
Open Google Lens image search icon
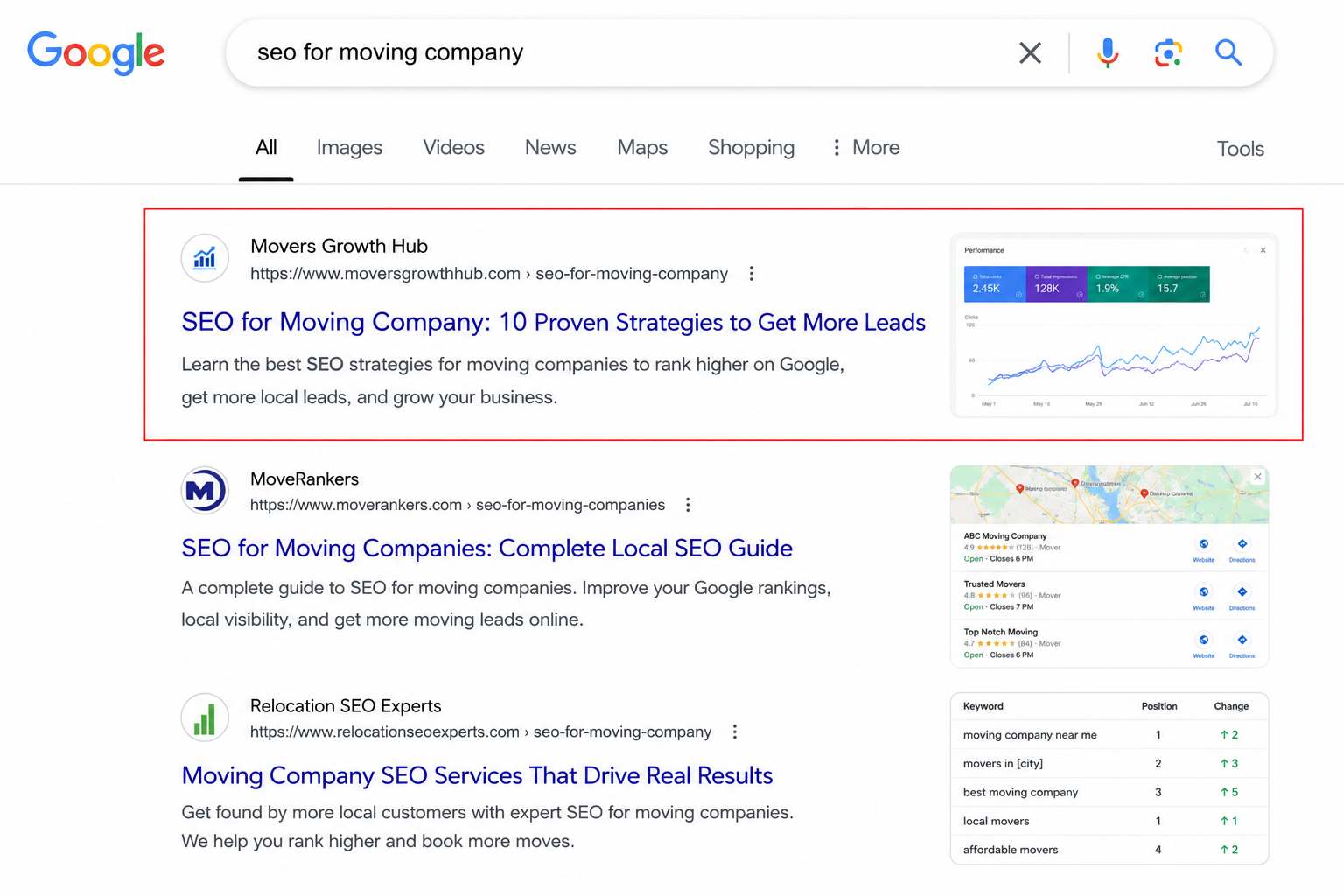(x=1168, y=53)
